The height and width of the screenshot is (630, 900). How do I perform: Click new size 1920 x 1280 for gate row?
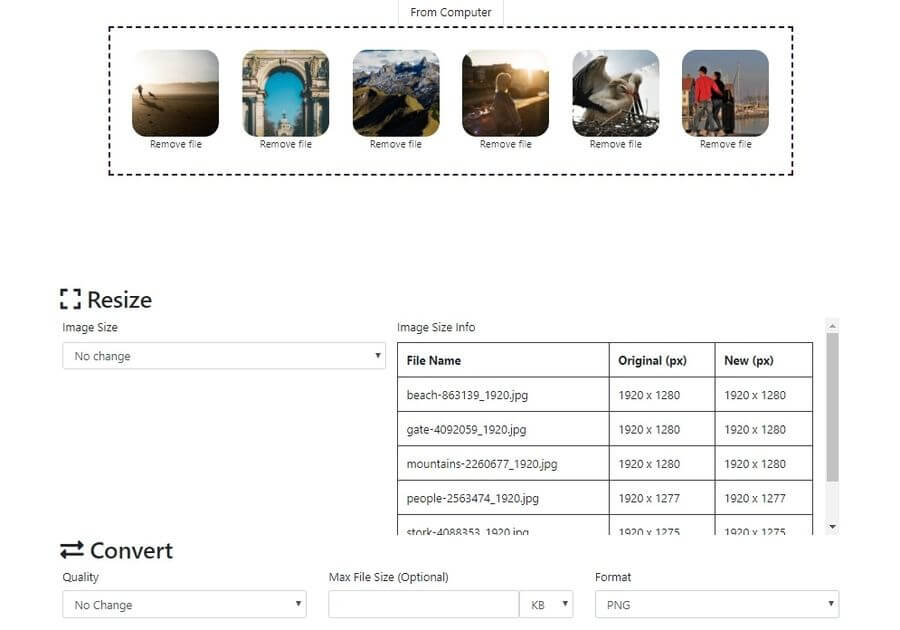[x=764, y=429]
